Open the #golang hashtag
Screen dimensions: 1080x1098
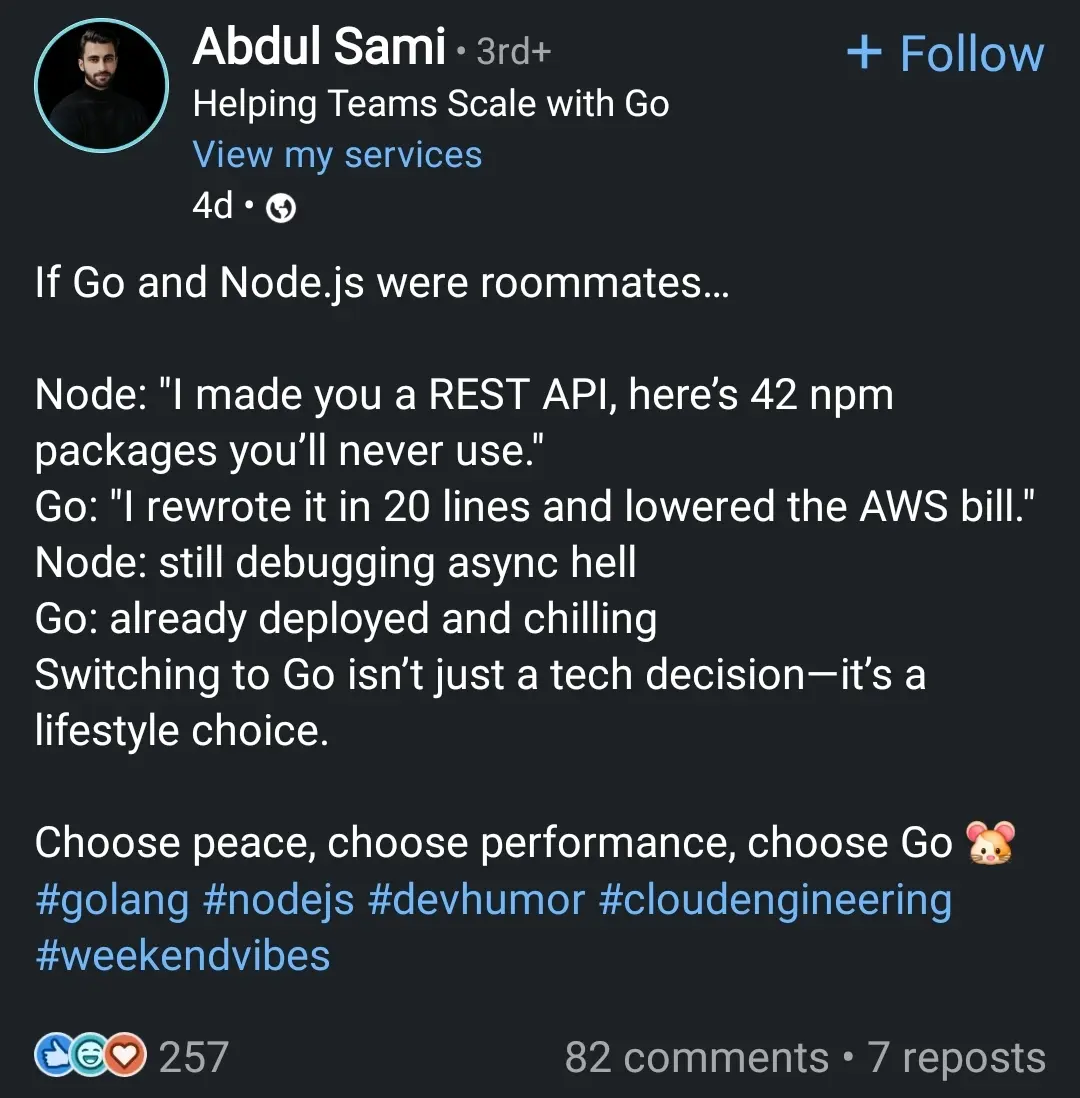[112, 900]
